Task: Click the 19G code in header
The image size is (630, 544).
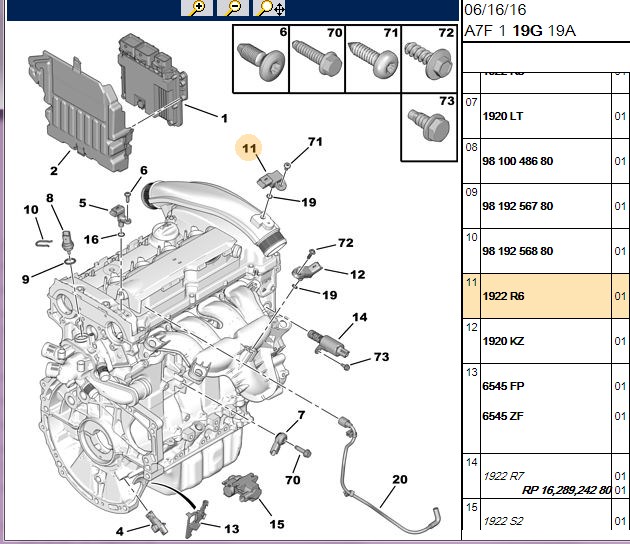Action: coord(528,31)
